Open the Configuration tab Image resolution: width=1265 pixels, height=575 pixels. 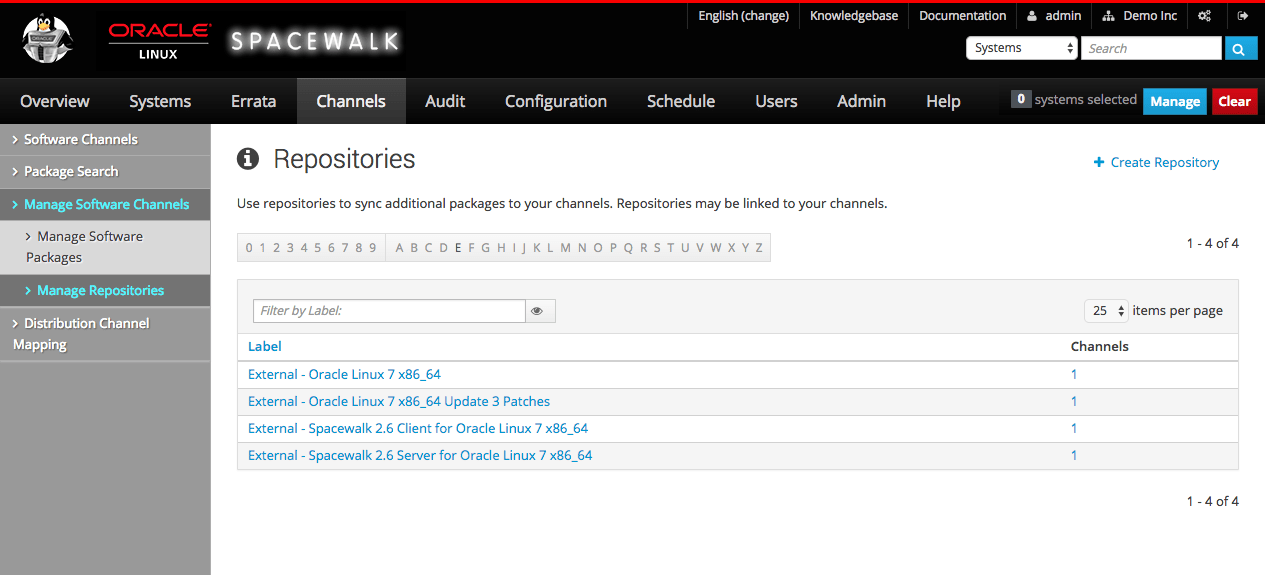(556, 101)
